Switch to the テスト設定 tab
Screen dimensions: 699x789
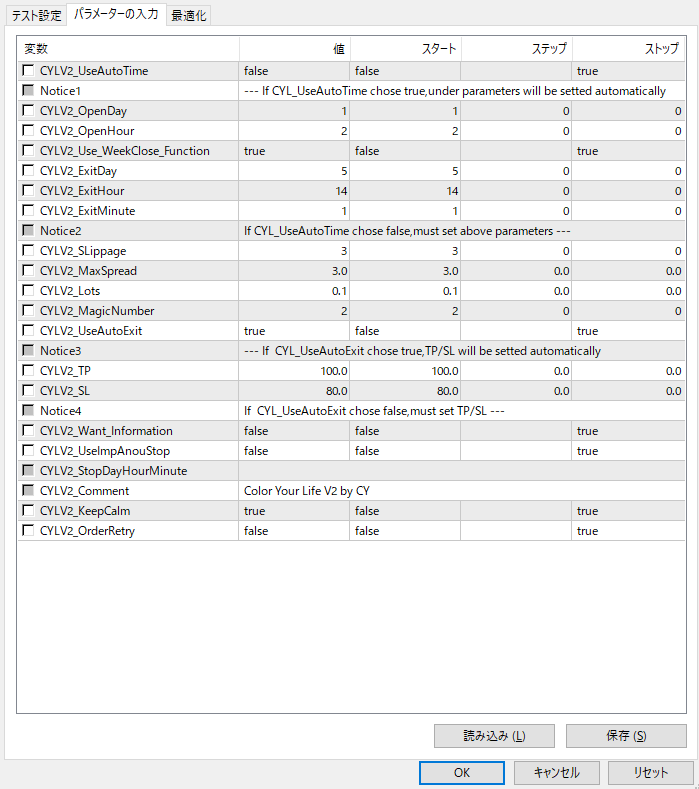click(36, 16)
